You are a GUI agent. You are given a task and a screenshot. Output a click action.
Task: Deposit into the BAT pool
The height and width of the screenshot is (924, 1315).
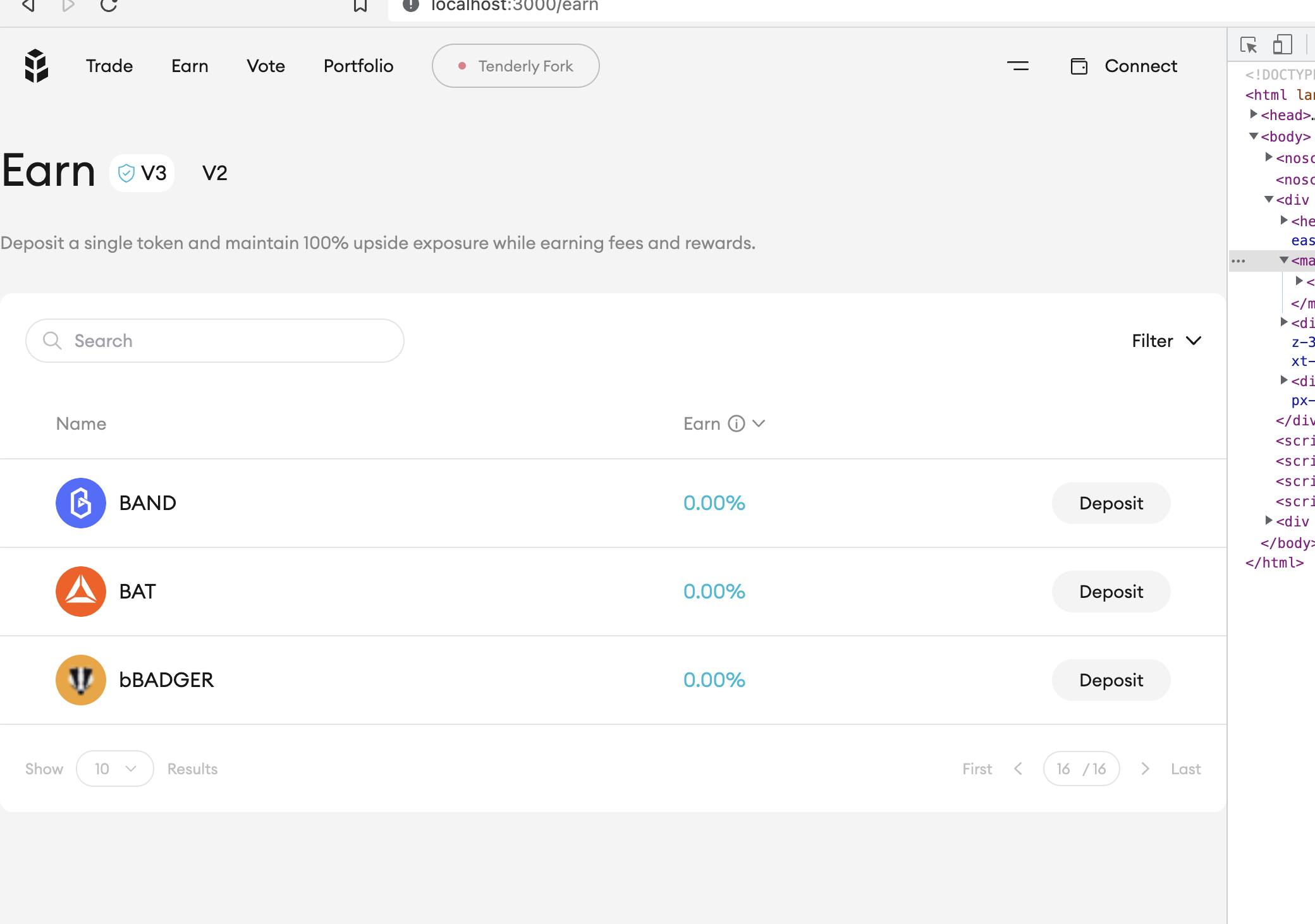1111,592
